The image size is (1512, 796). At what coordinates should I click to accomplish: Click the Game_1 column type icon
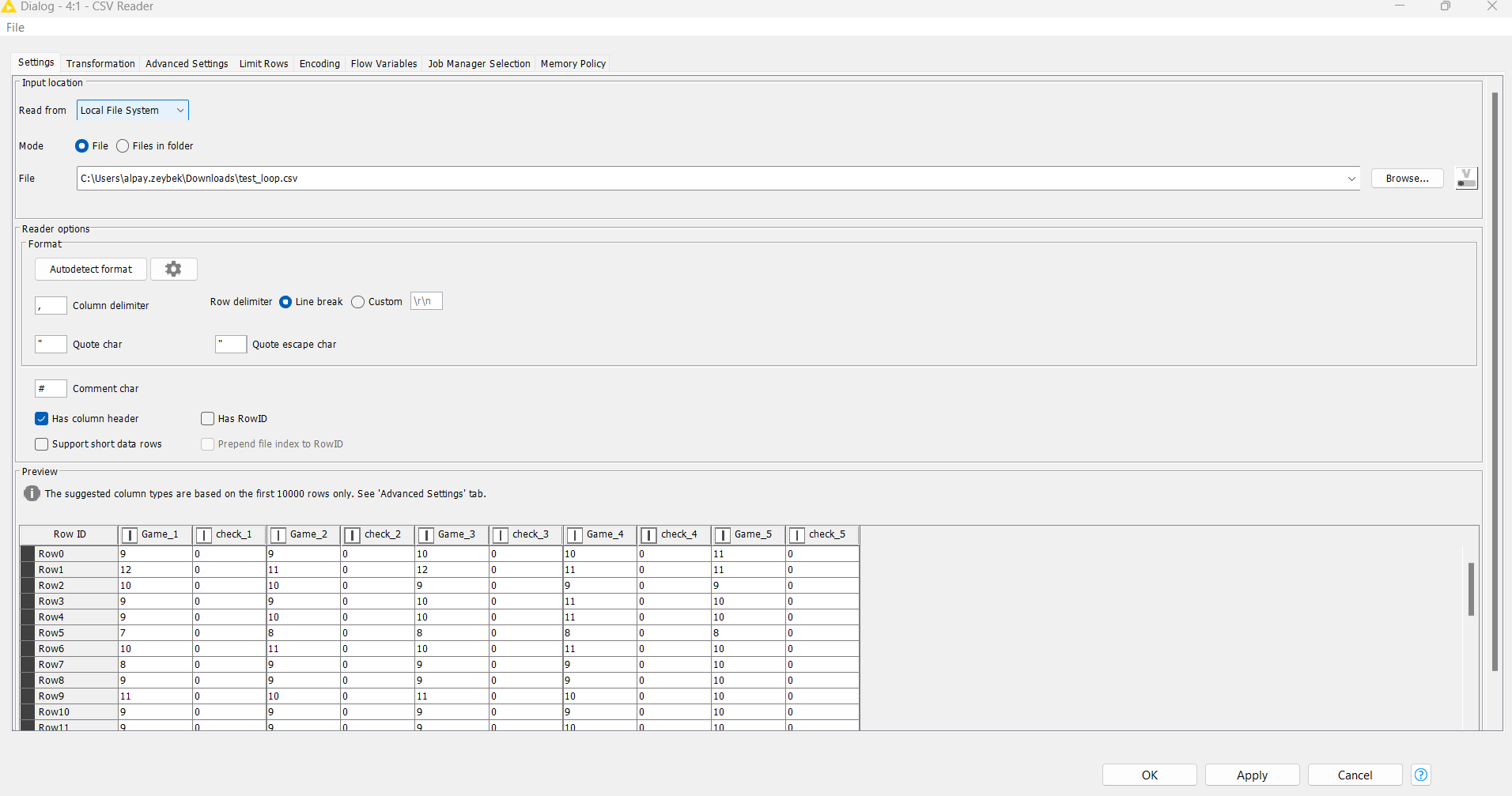130,535
